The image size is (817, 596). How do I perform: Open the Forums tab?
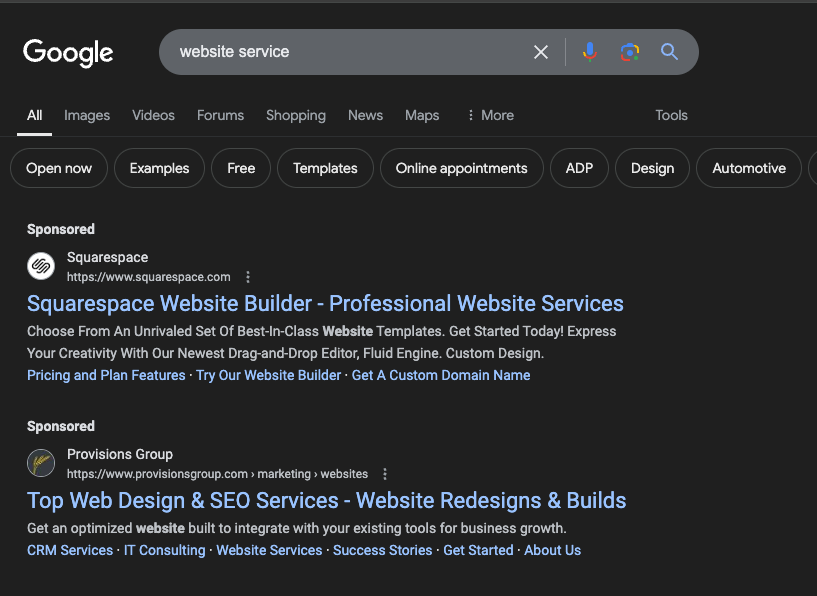click(220, 115)
